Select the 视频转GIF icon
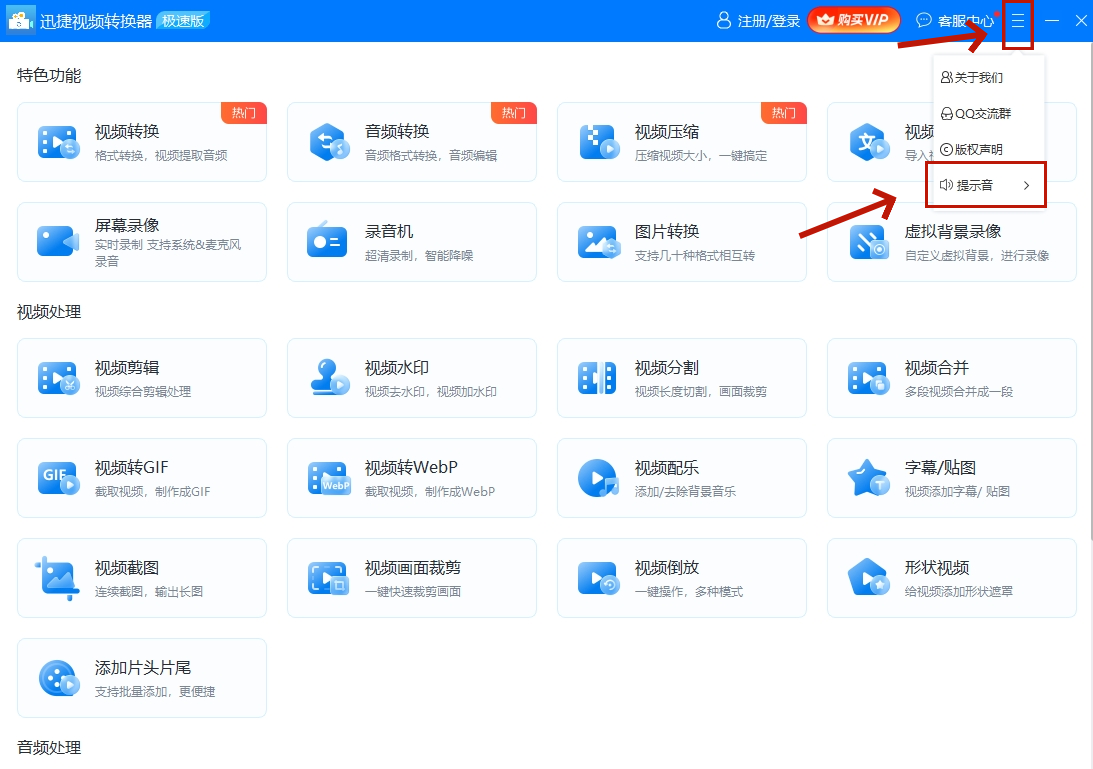The image size is (1093, 769). [x=59, y=478]
